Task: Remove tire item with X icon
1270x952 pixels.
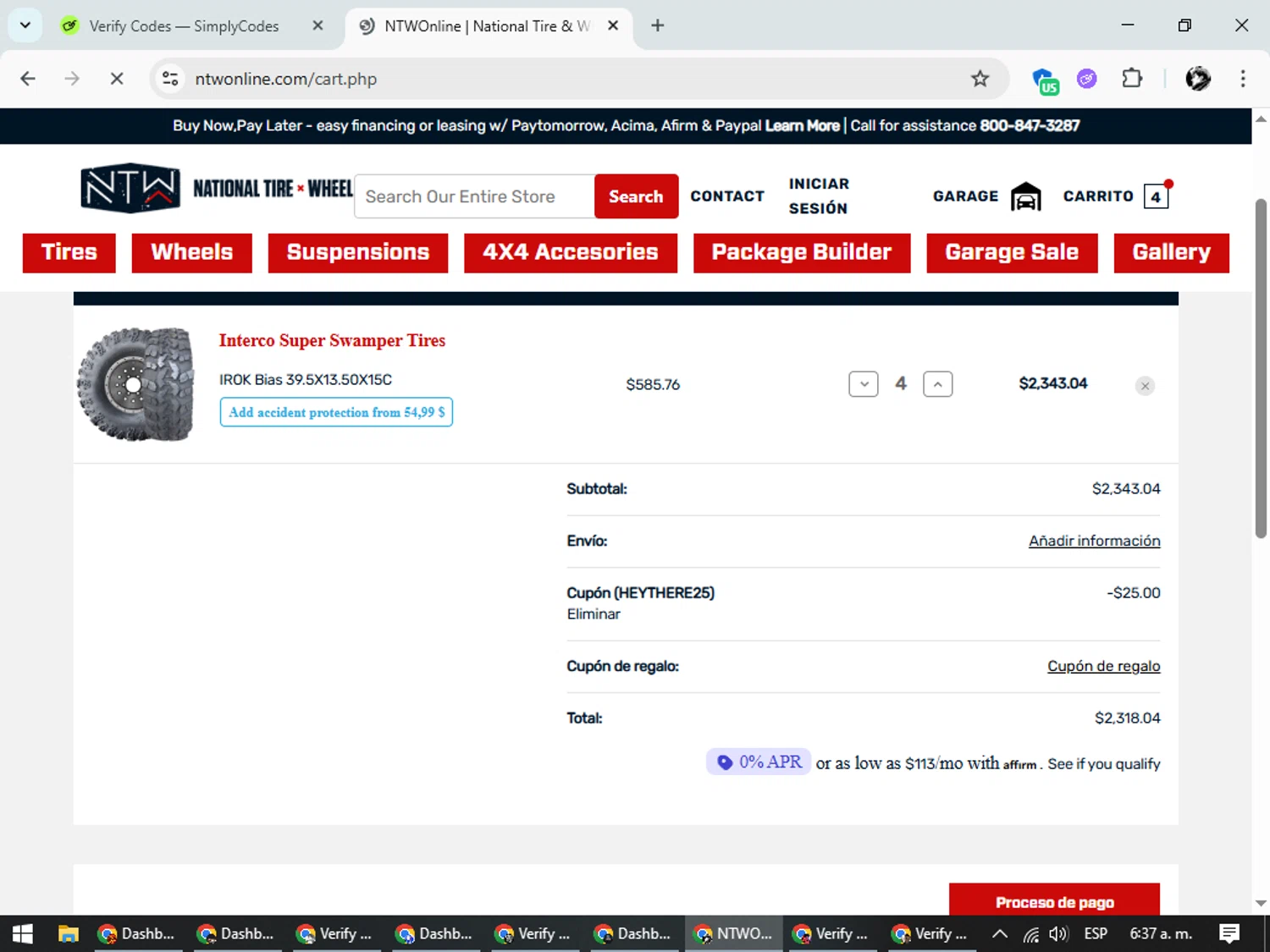Action: point(1145,386)
